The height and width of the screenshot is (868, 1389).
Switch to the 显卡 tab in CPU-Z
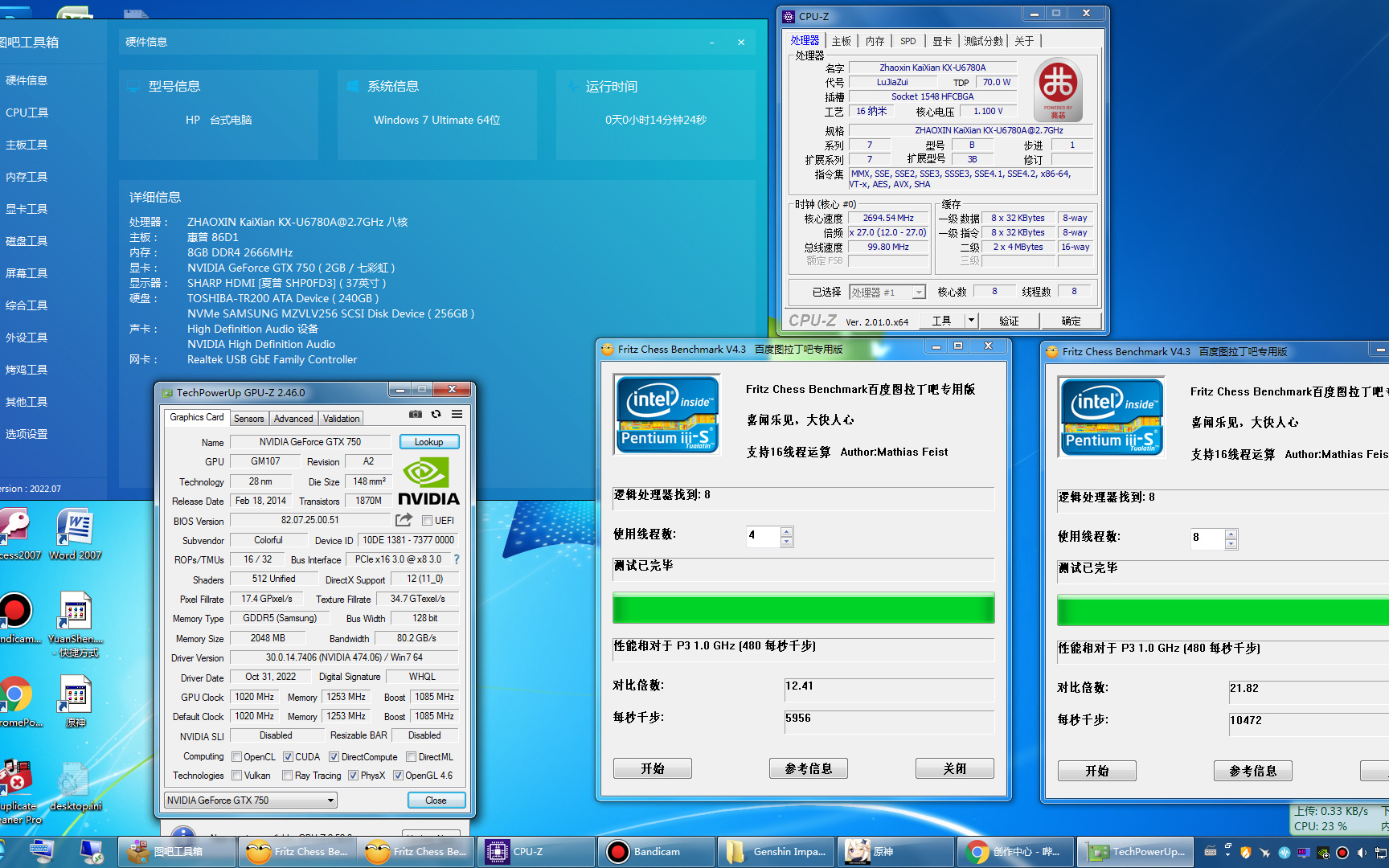click(942, 41)
